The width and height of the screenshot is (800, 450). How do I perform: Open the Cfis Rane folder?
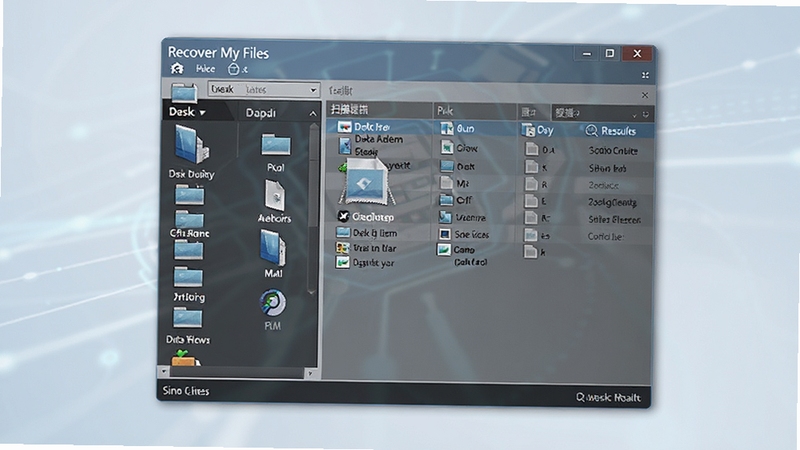pyautogui.click(x=190, y=219)
